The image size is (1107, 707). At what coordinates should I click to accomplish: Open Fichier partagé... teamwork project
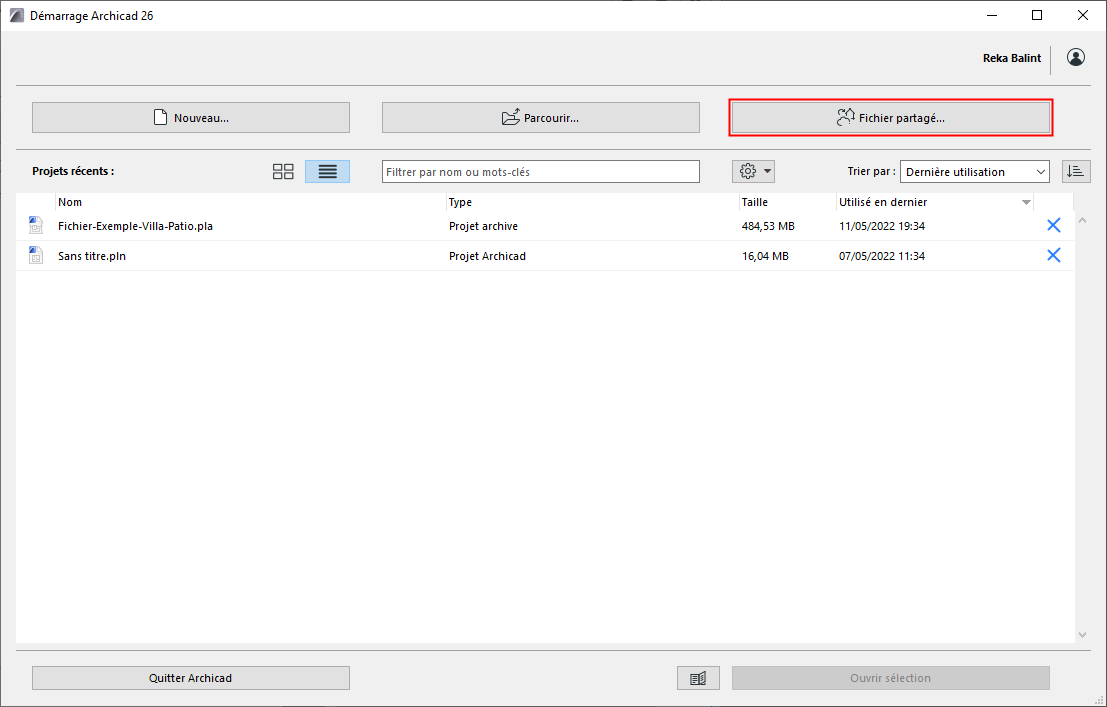pos(891,117)
